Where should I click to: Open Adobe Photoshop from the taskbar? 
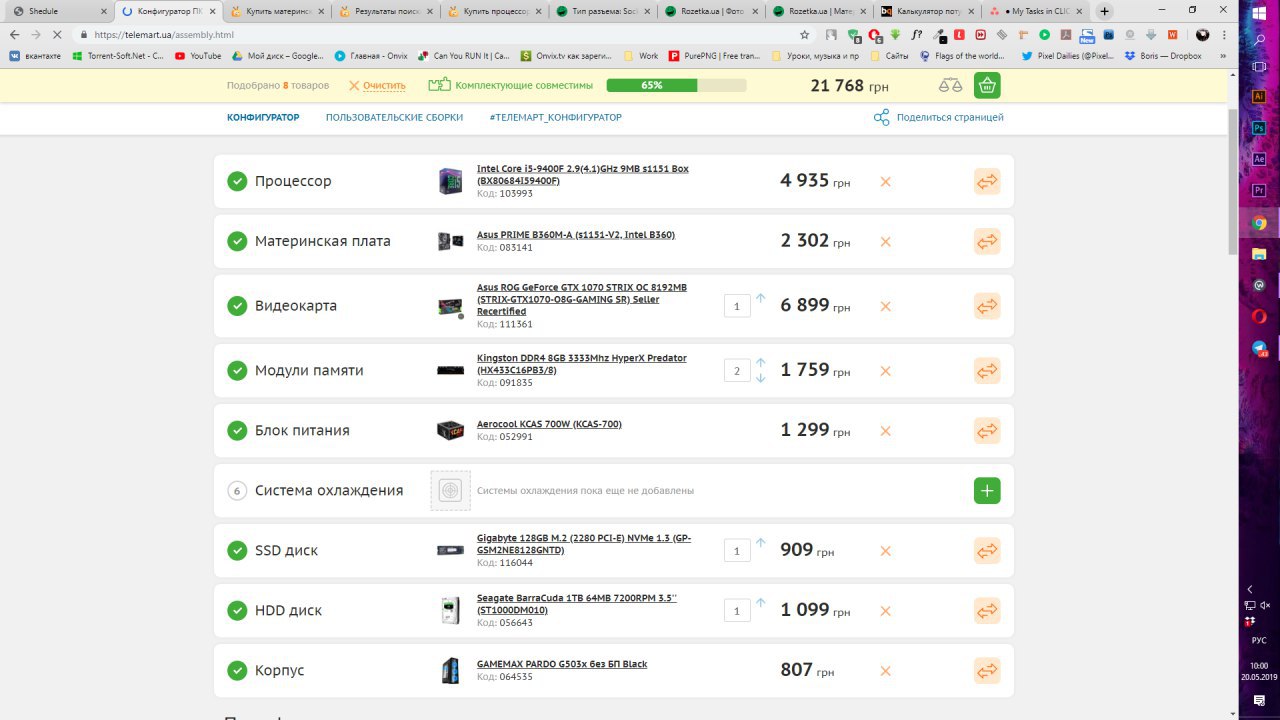click(x=1259, y=128)
